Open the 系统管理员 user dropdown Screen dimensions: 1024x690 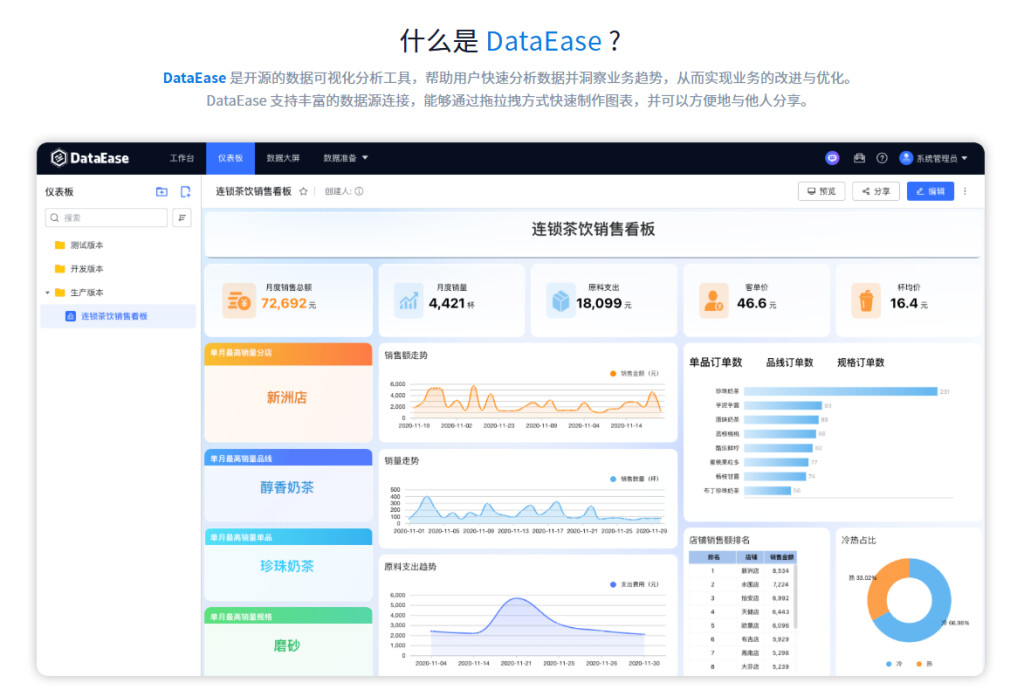(933, 158)
